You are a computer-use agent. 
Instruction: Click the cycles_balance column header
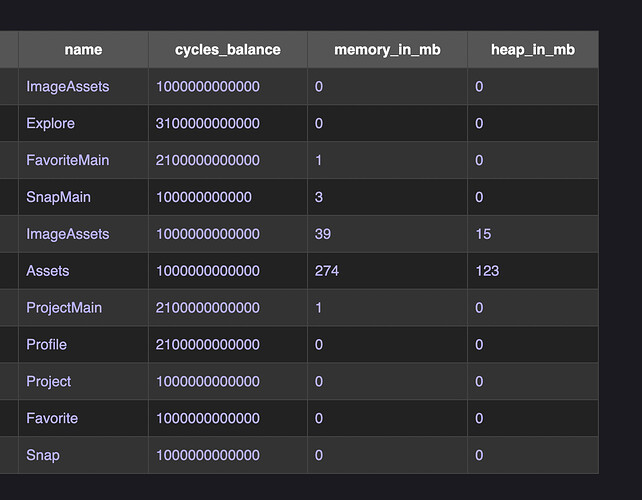pos(228,50)
